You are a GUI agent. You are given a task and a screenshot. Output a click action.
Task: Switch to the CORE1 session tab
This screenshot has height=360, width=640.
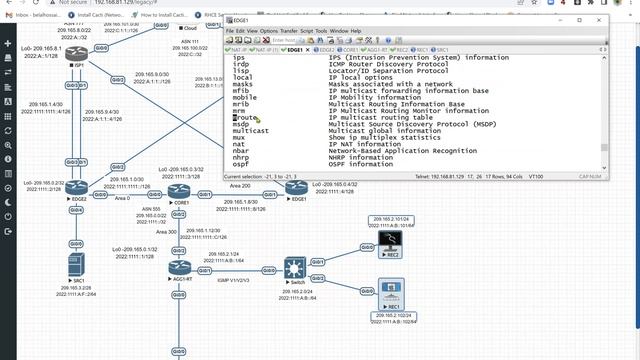348,50
